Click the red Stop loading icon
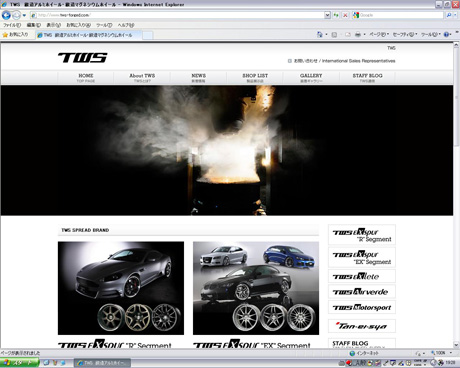 345,15
